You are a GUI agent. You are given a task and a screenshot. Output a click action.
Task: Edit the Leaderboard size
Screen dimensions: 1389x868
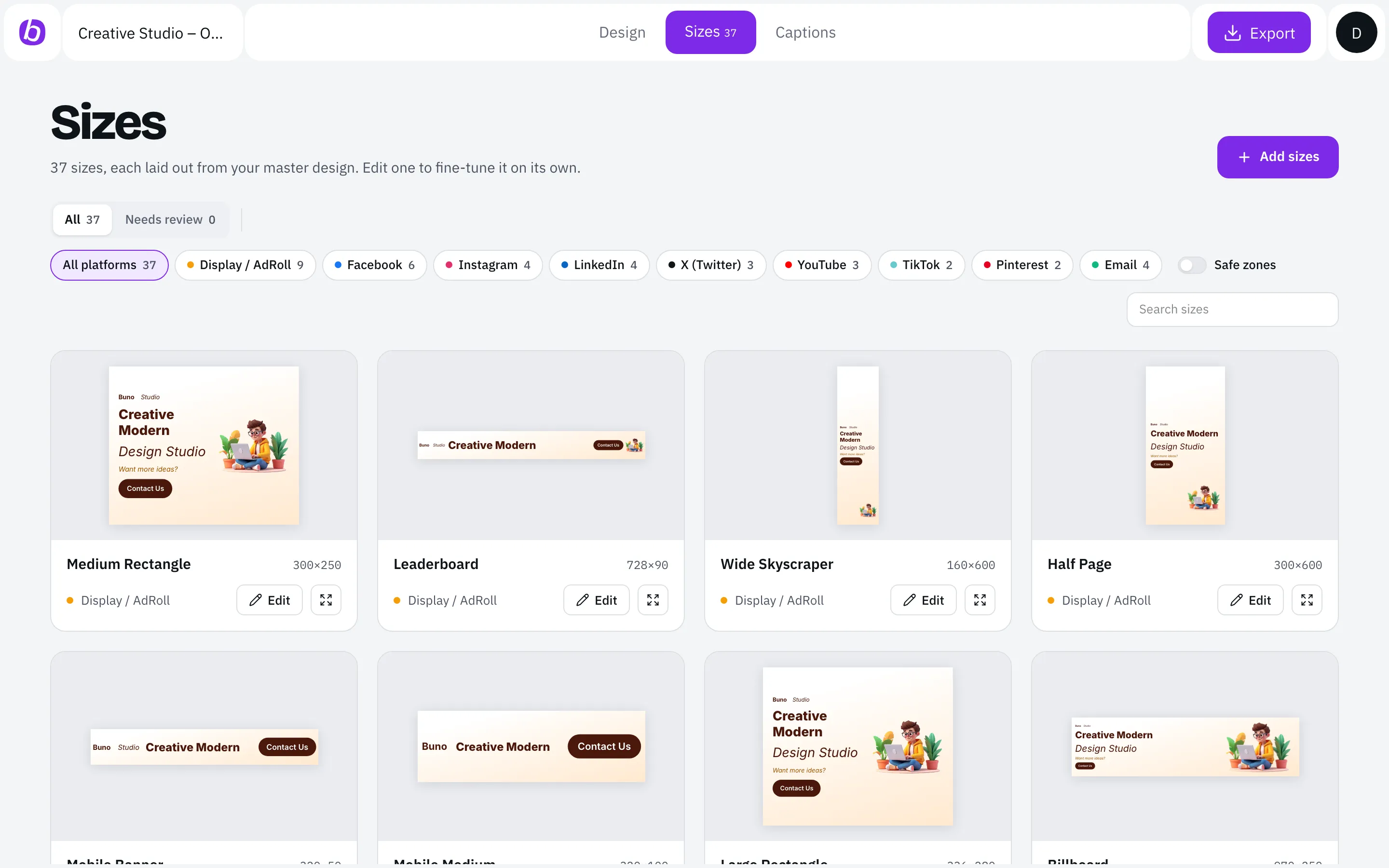(596, 600)
